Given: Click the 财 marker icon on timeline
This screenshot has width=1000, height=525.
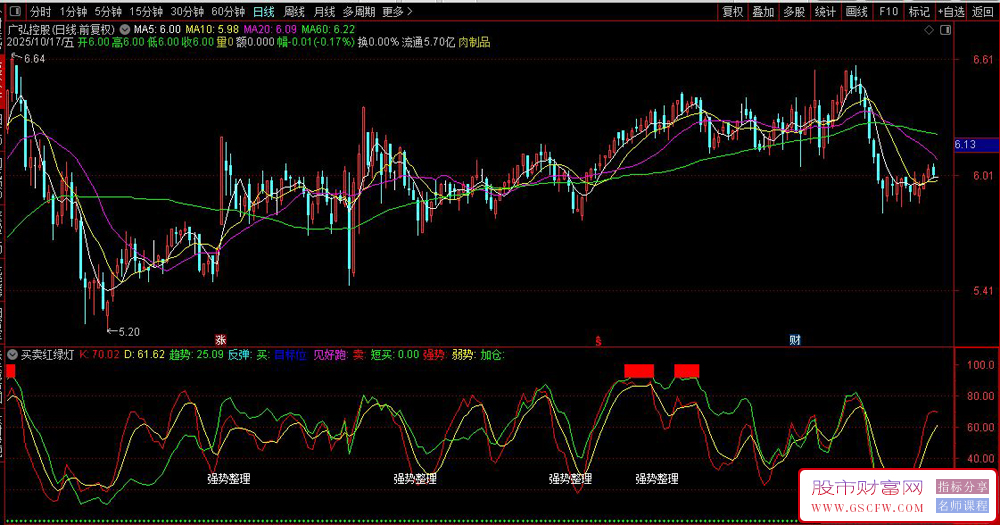Looking at the screenshot, I should click(795, 340).
